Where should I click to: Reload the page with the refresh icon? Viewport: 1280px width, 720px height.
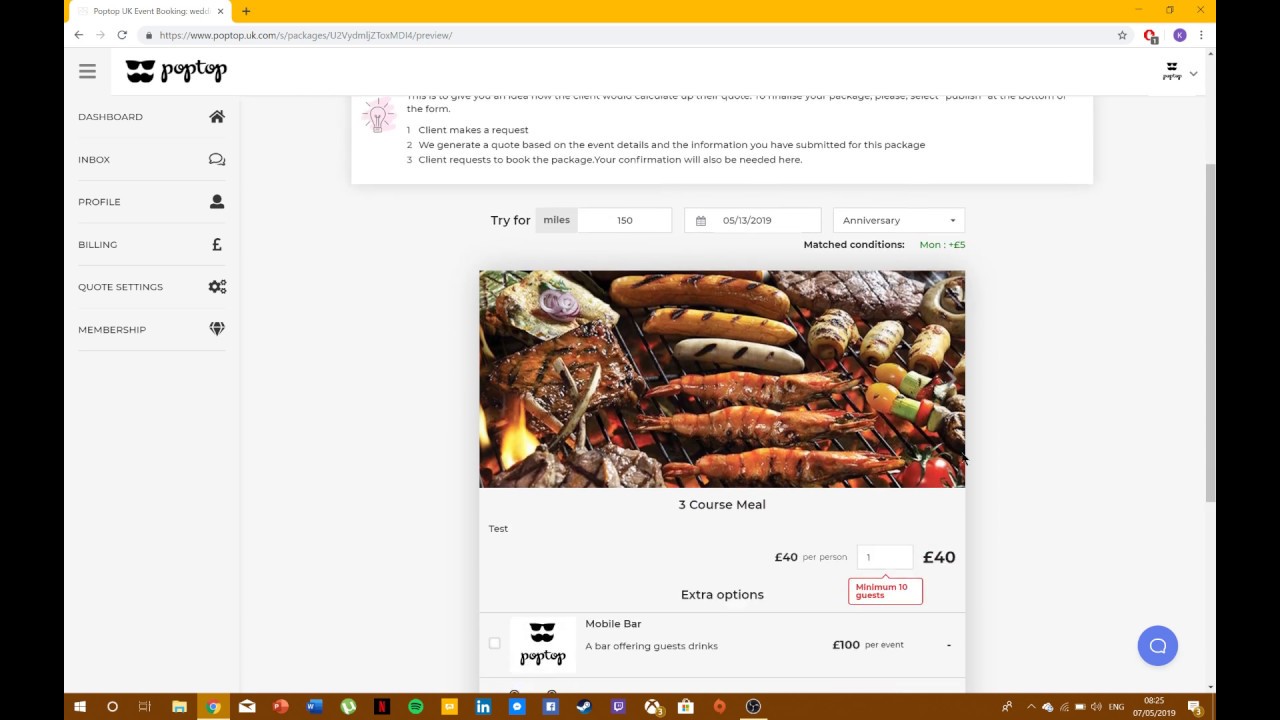pyautogui.click(x=122, y=35)
